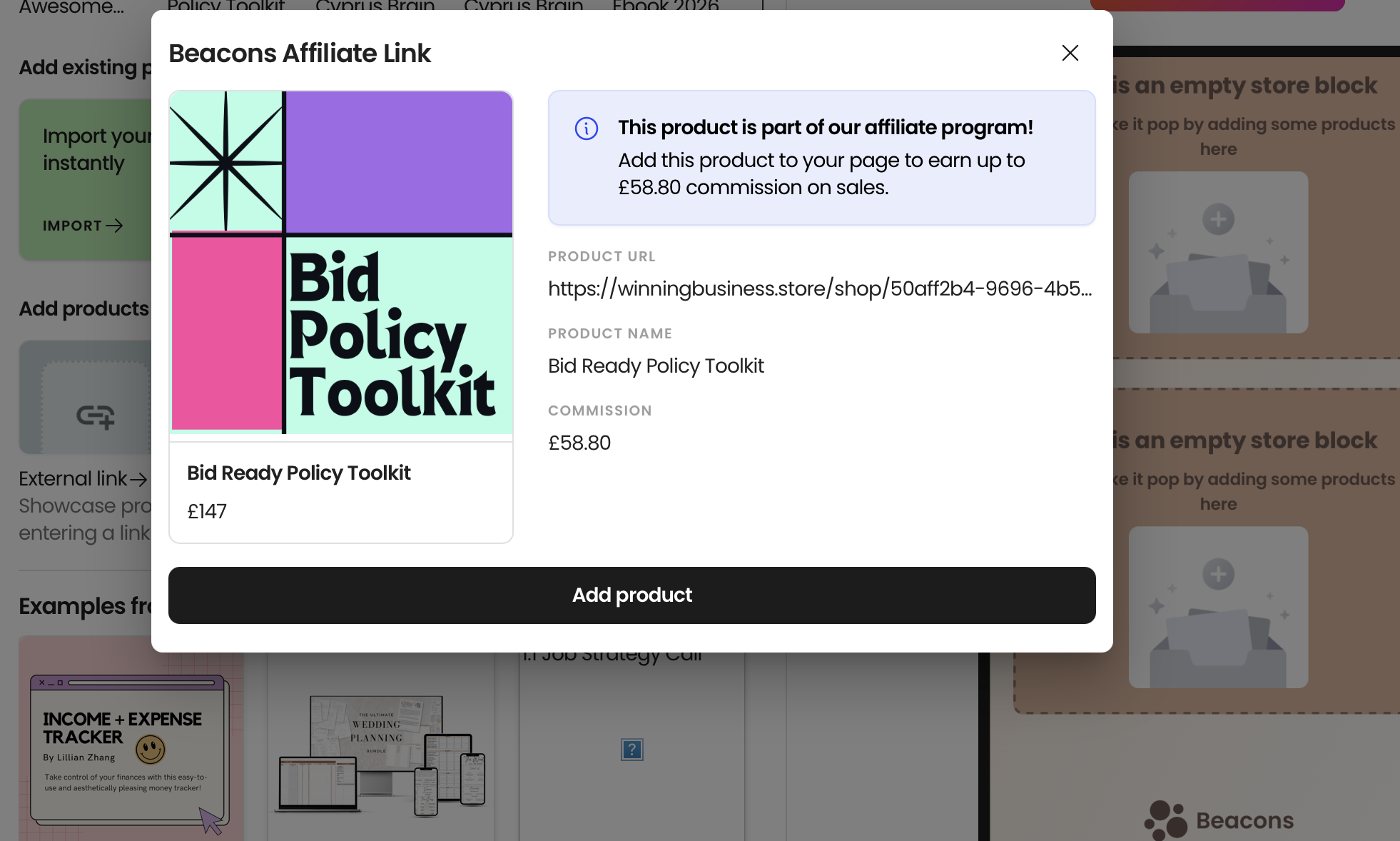Click the broken image question-mark icon
The height and width of the screenshot is (841, 1400).
[631, 750]
